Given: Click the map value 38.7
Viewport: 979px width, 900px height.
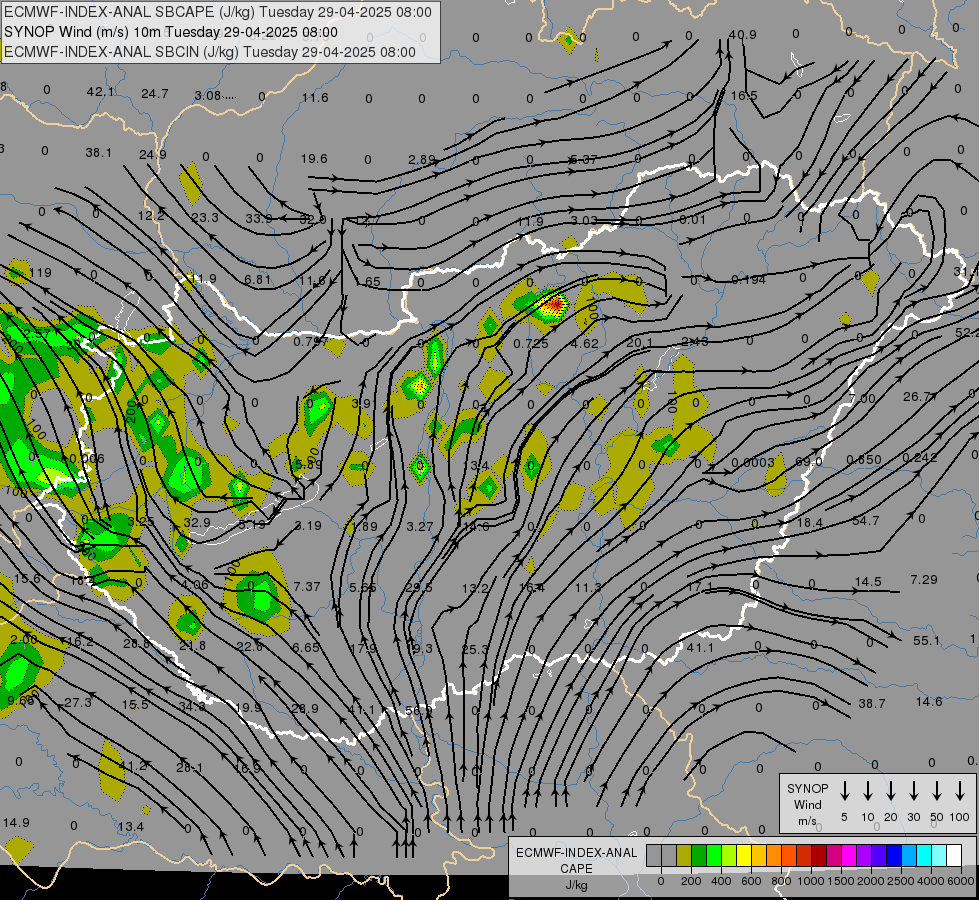Looking at the screenshot, I should pyautogui.click(x=872, y=704).
